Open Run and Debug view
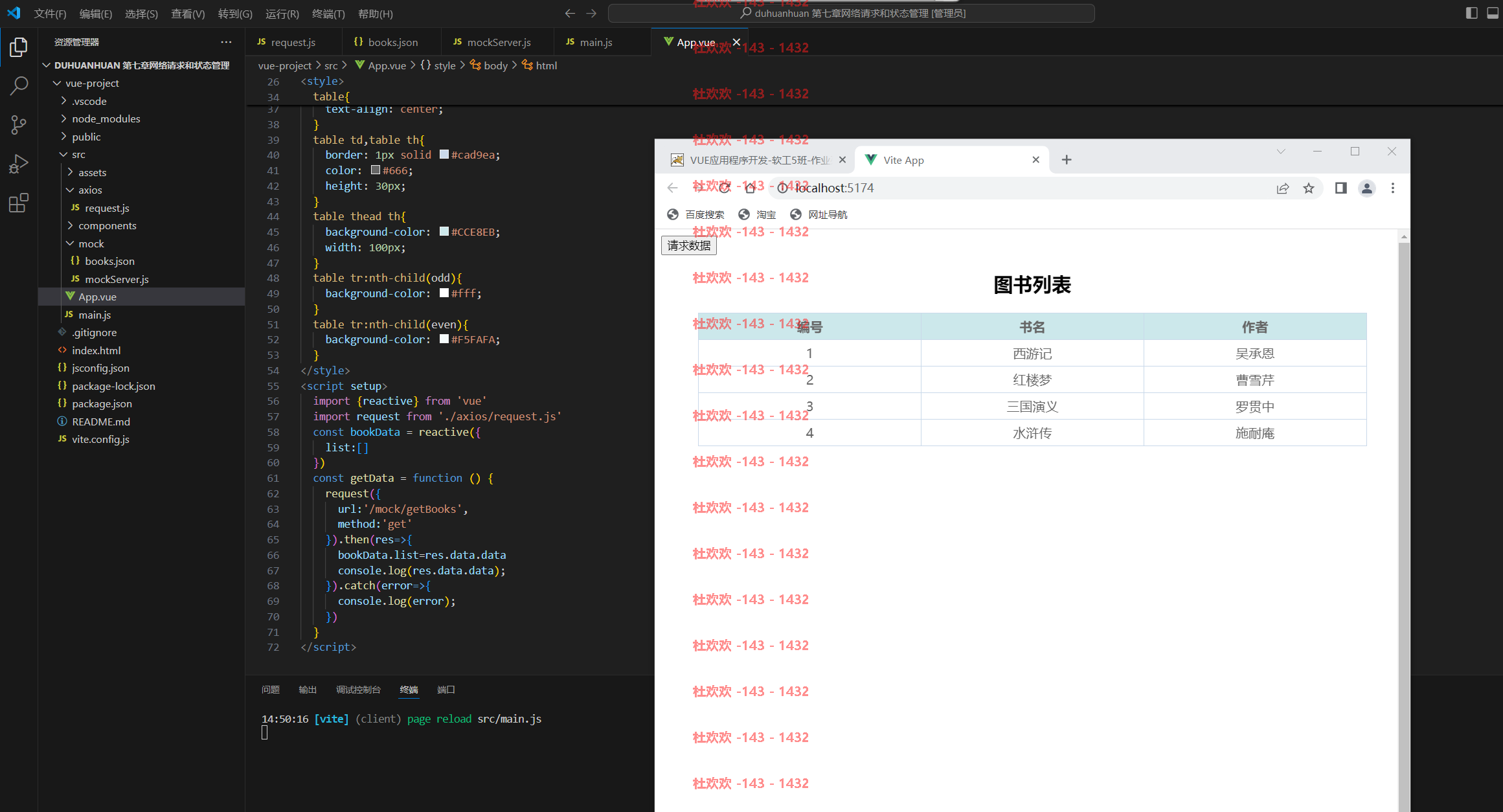Viewport: 1503px width, 812px height. (x=19, y=164)
